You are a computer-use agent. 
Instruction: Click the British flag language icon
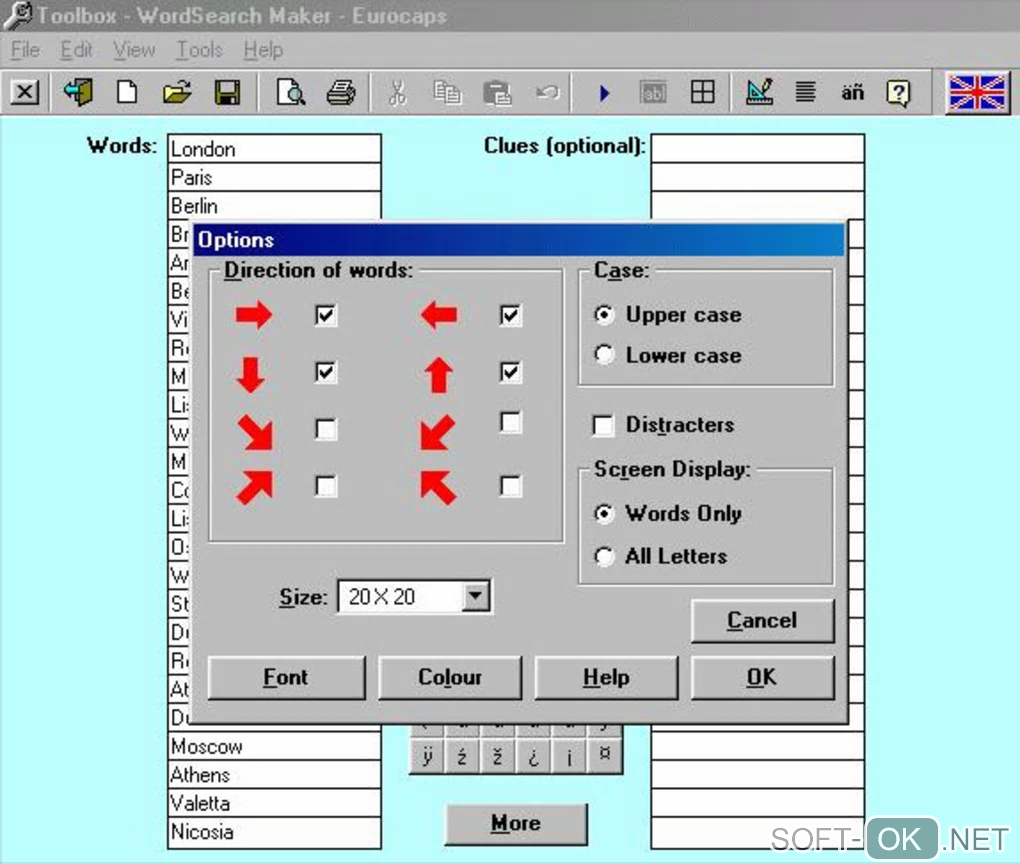pyautogui.click(x=977, y=92)
